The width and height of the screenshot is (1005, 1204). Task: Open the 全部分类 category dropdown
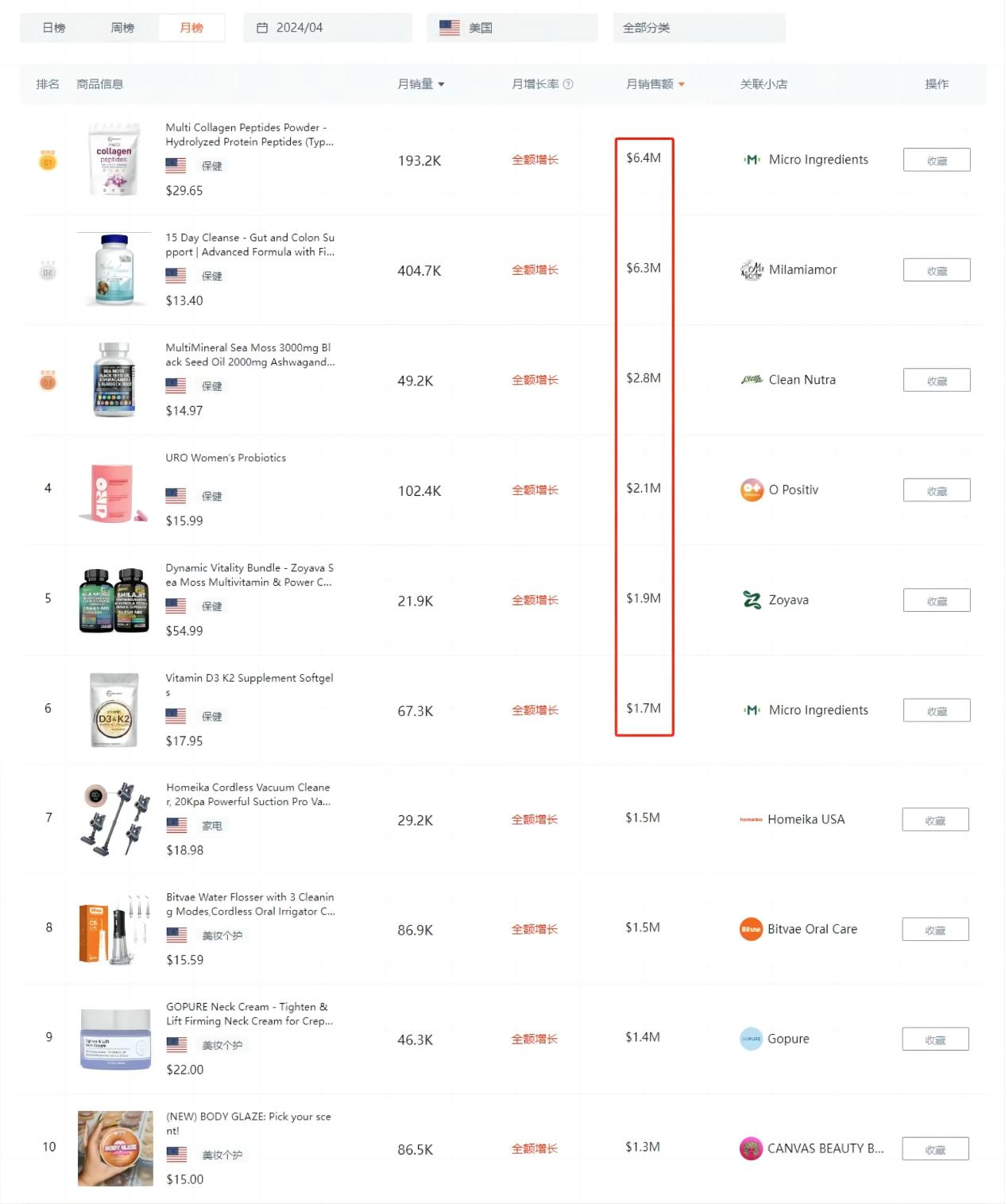(698, 28)
